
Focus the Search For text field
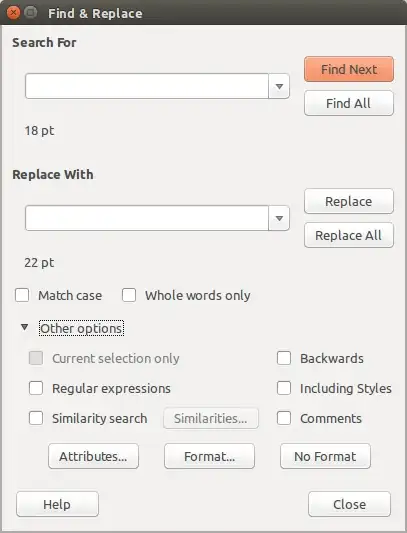coord(147,86)
